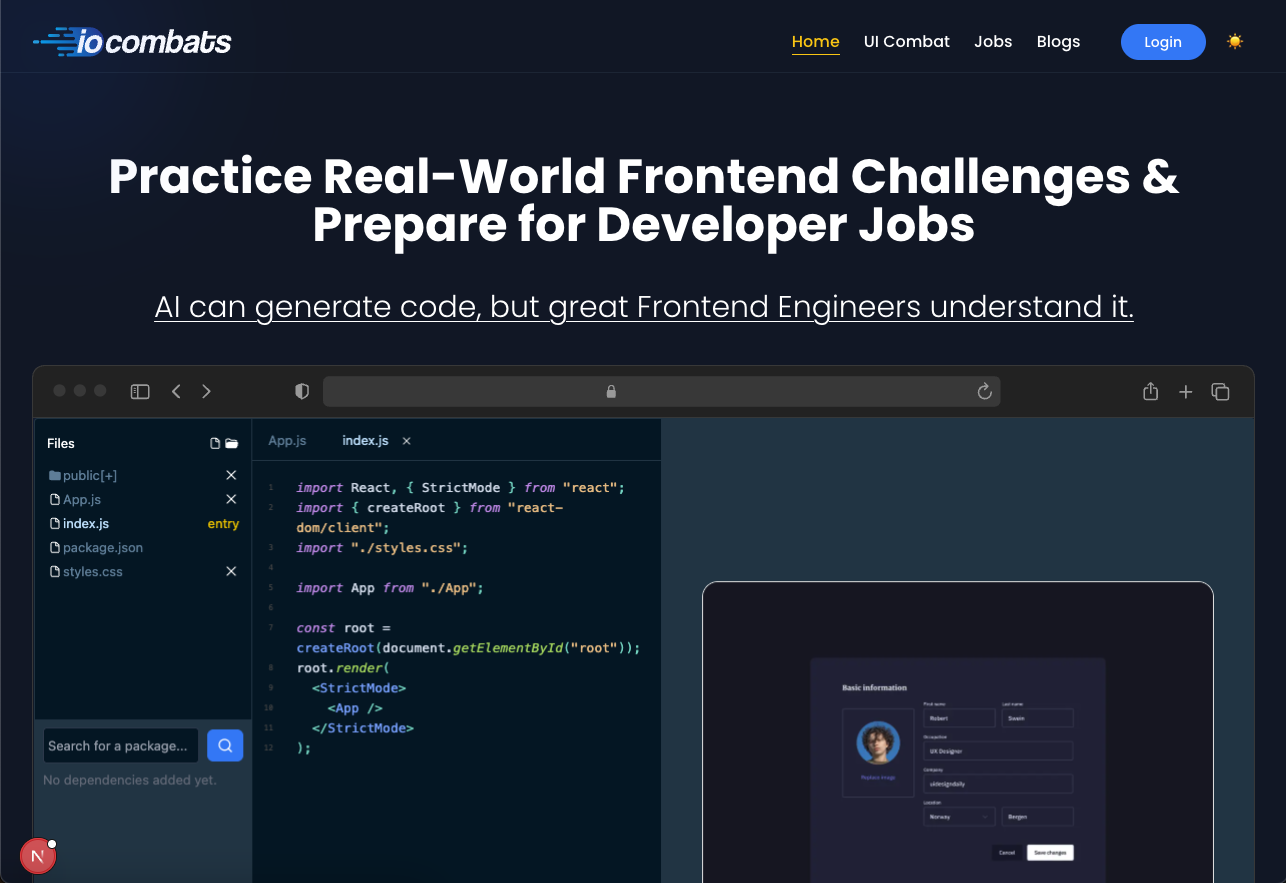The width and height of the screenshot is (1286, 883).
Task: Remove styles.css using its X control
Action: pos(231,571)
